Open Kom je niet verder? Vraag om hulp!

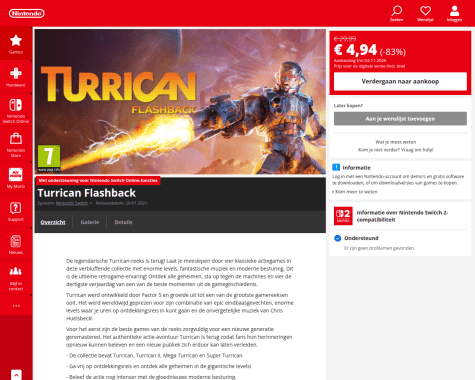click(x=396, y=150)
